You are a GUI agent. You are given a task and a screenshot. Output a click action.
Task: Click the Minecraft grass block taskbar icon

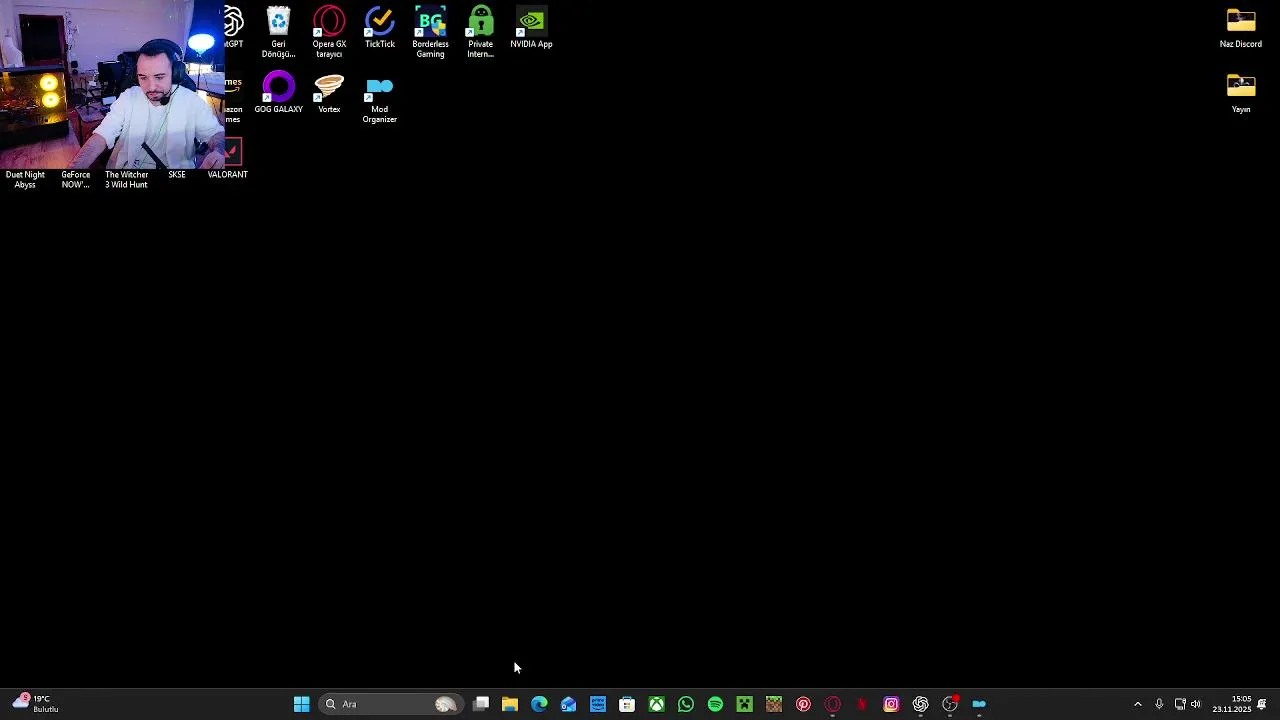click(x=774, y=704)
